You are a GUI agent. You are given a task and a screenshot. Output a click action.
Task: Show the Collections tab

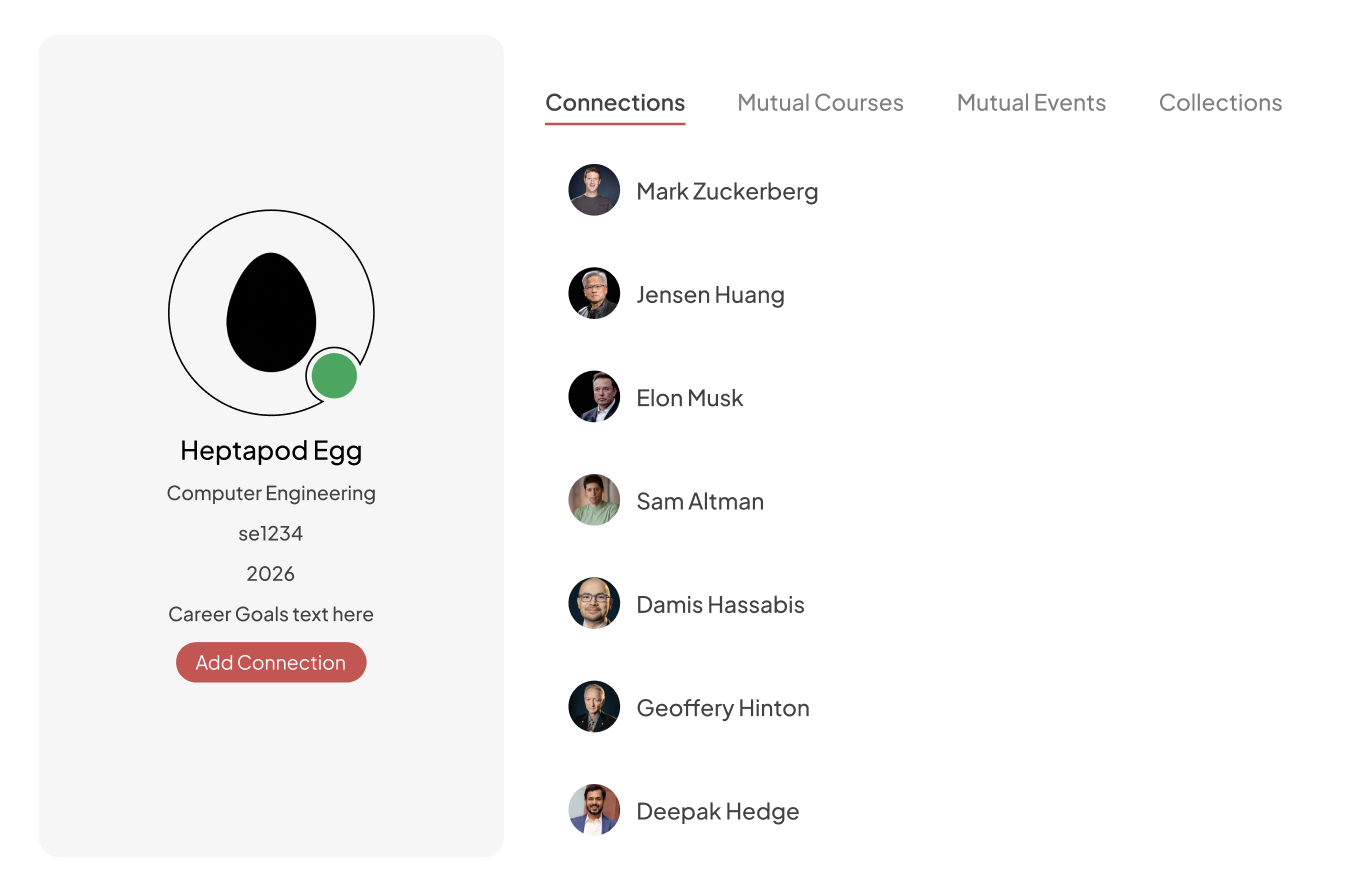1220,103
